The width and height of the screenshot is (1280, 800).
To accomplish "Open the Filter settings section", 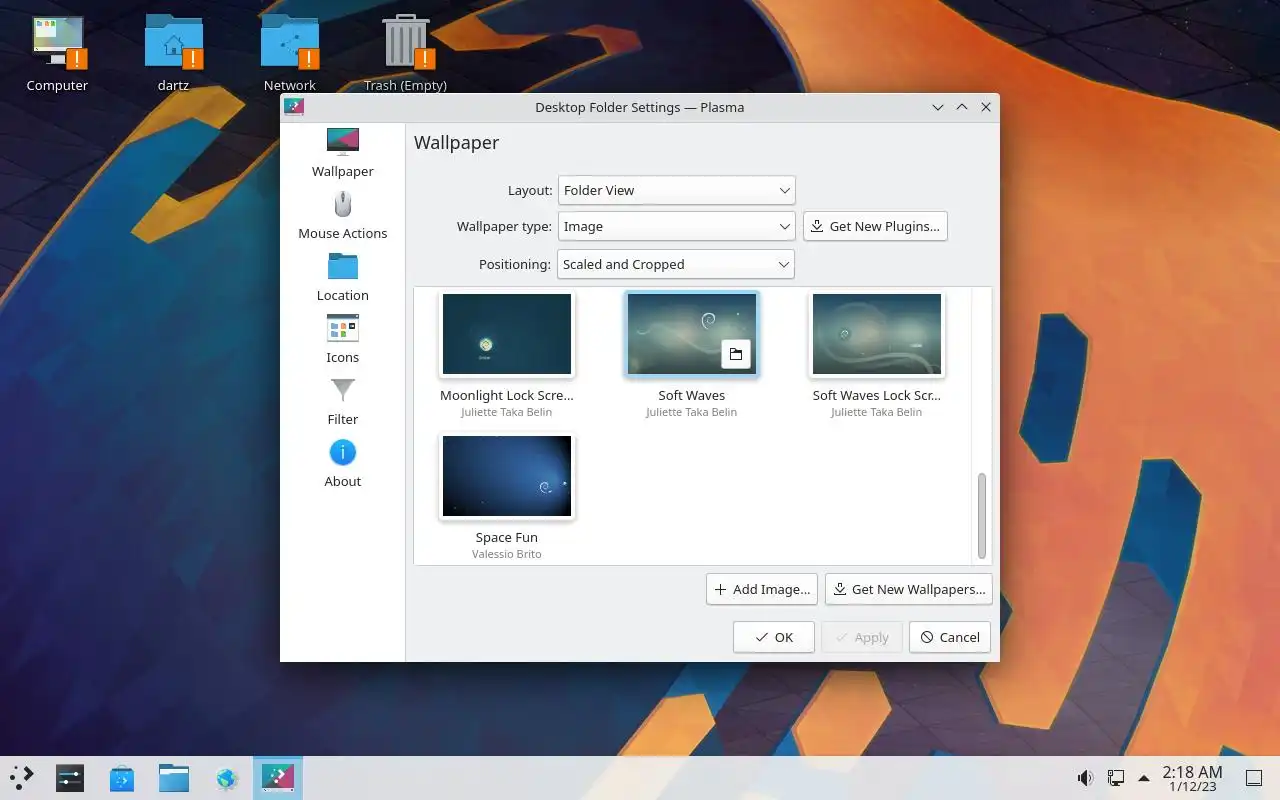I will [x=342, y=401].
